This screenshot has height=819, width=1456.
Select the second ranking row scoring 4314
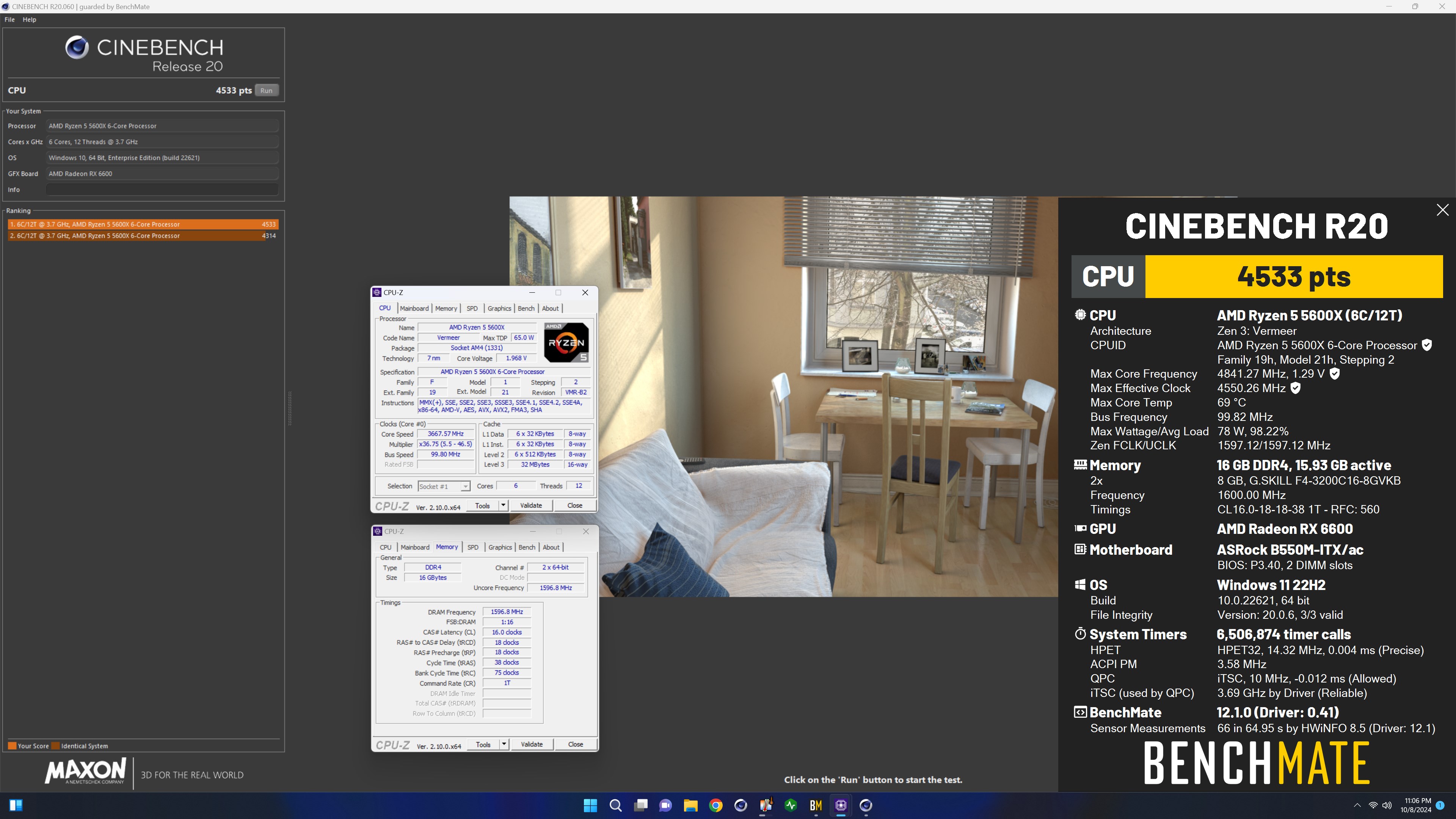[x=143, y=236]
